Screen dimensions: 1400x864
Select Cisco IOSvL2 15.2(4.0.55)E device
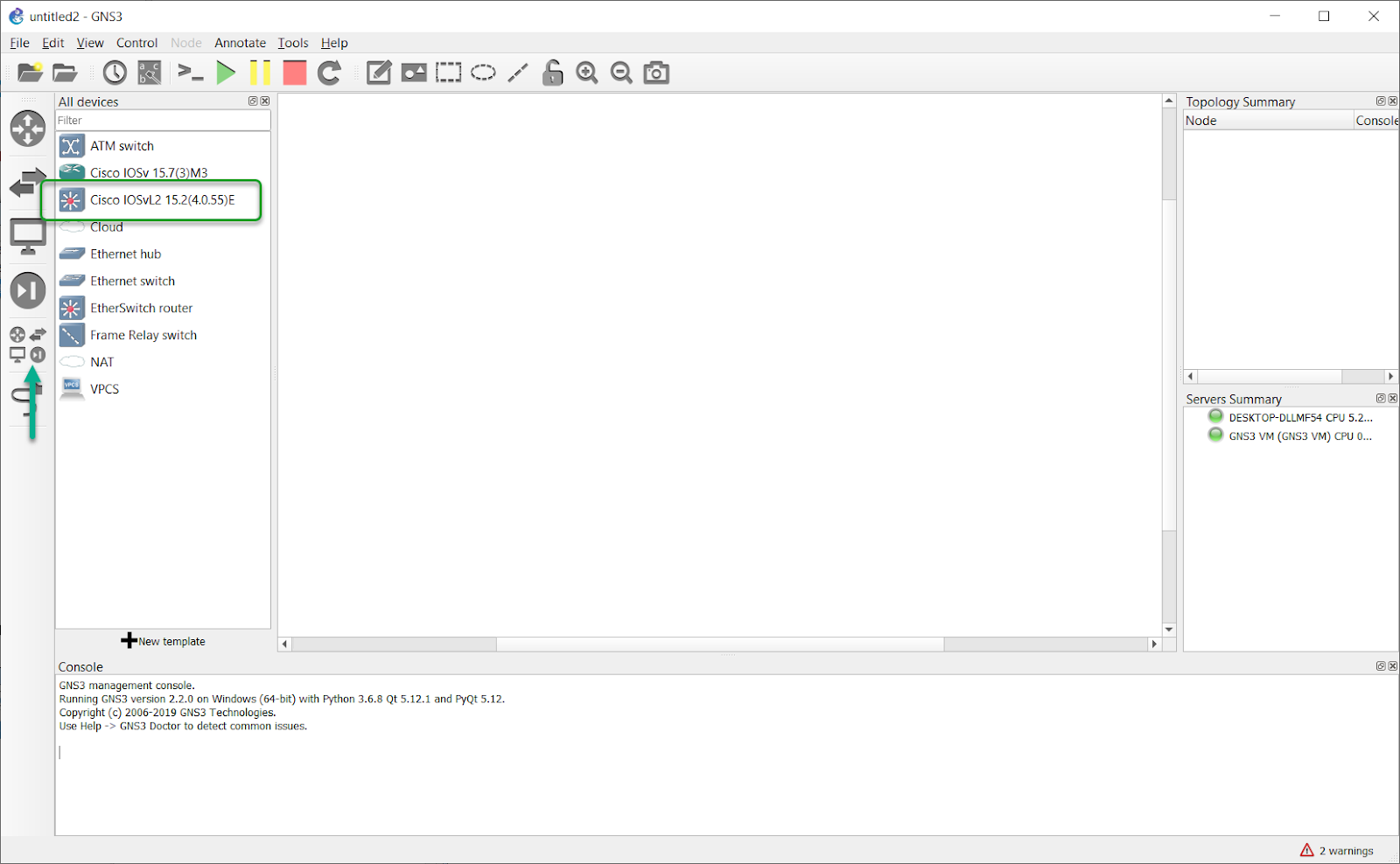164,200
